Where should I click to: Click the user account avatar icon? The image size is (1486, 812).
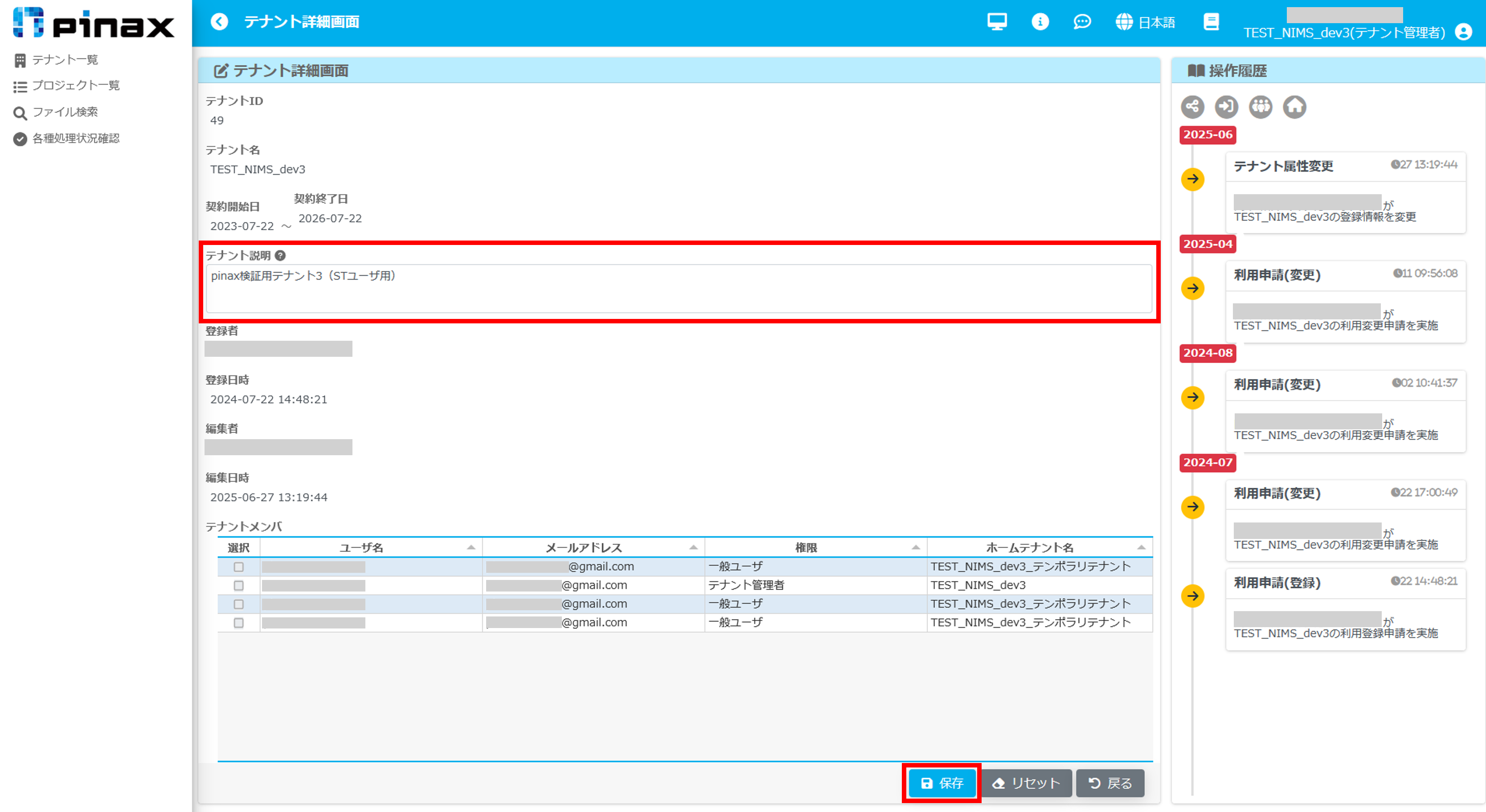pyautogui.click(x=1463, y=32)
